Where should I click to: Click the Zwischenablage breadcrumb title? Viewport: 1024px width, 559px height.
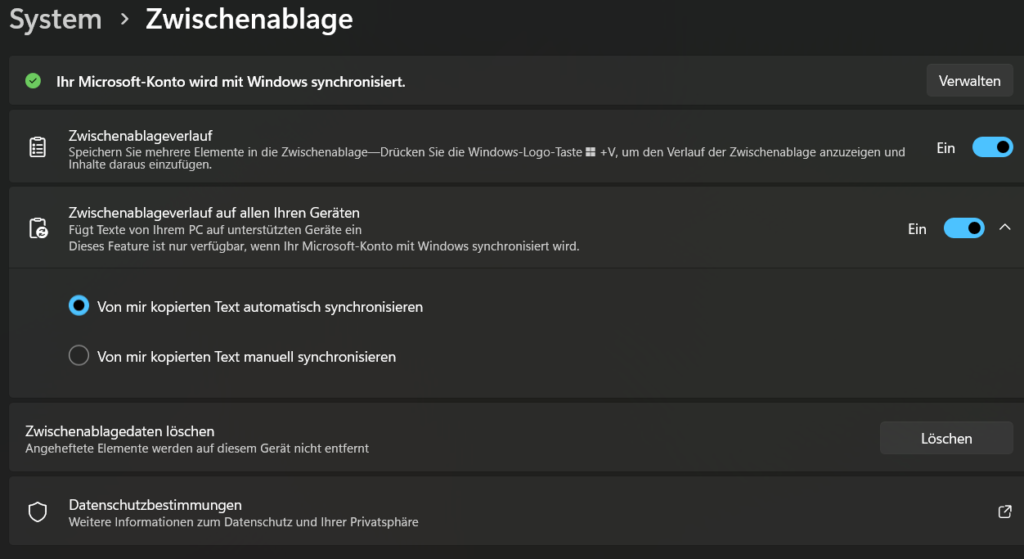249,20
